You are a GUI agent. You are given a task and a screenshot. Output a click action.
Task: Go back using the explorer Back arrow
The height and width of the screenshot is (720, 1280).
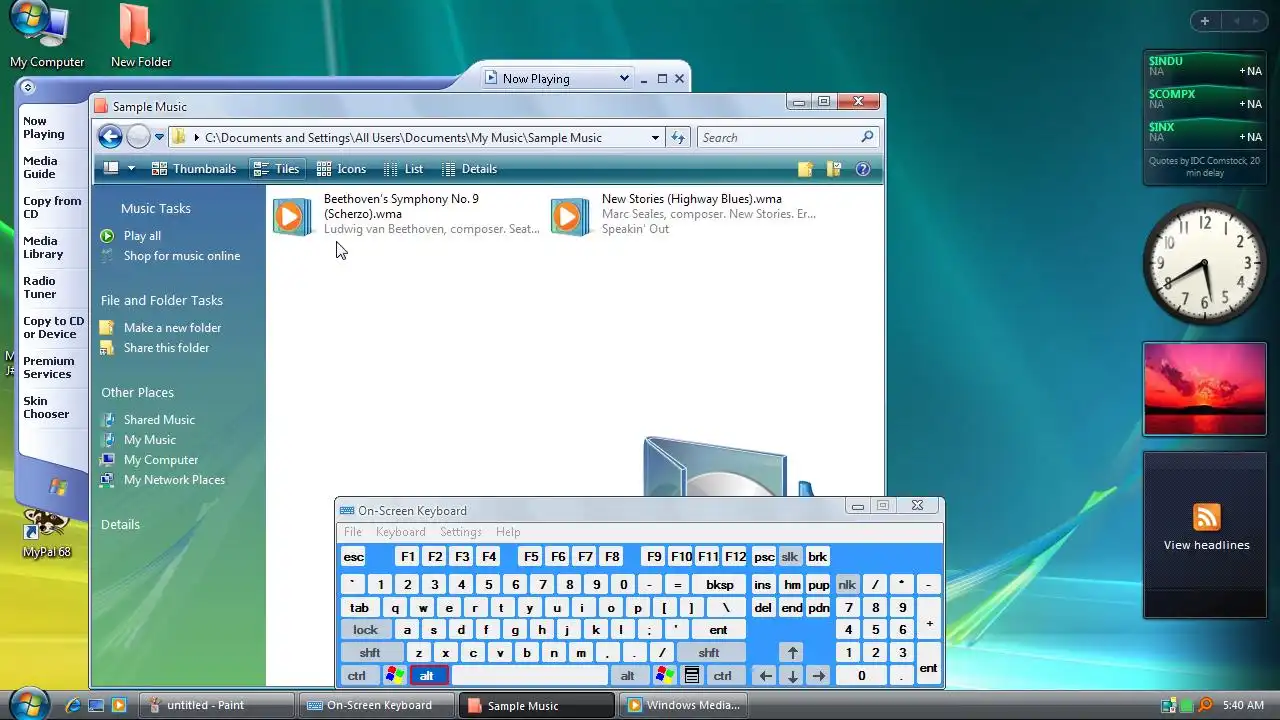(x=111, y=137)
